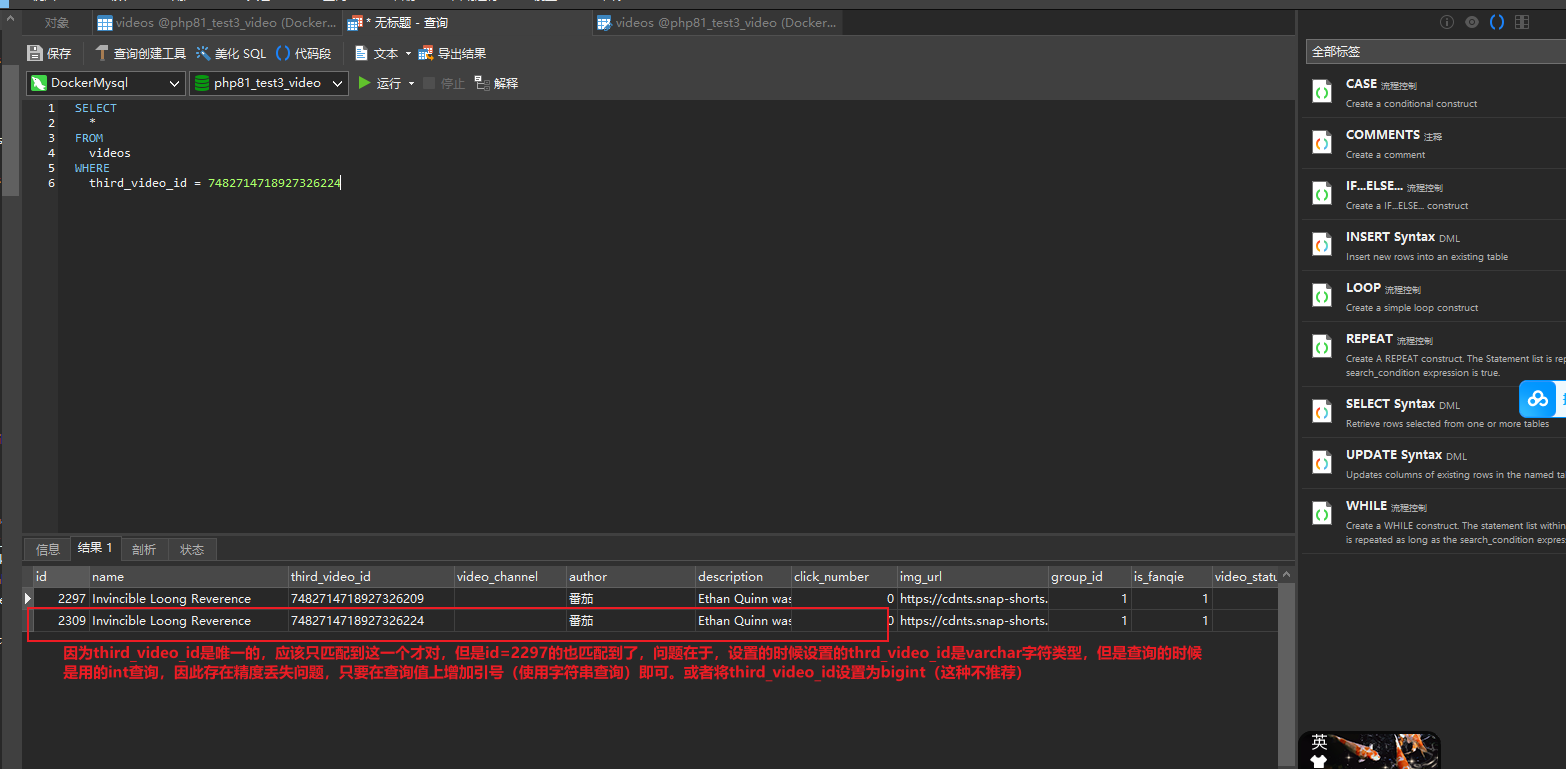Click the third_video_id column header
This screenshot has width=1566, height=769.
point(370,576)
